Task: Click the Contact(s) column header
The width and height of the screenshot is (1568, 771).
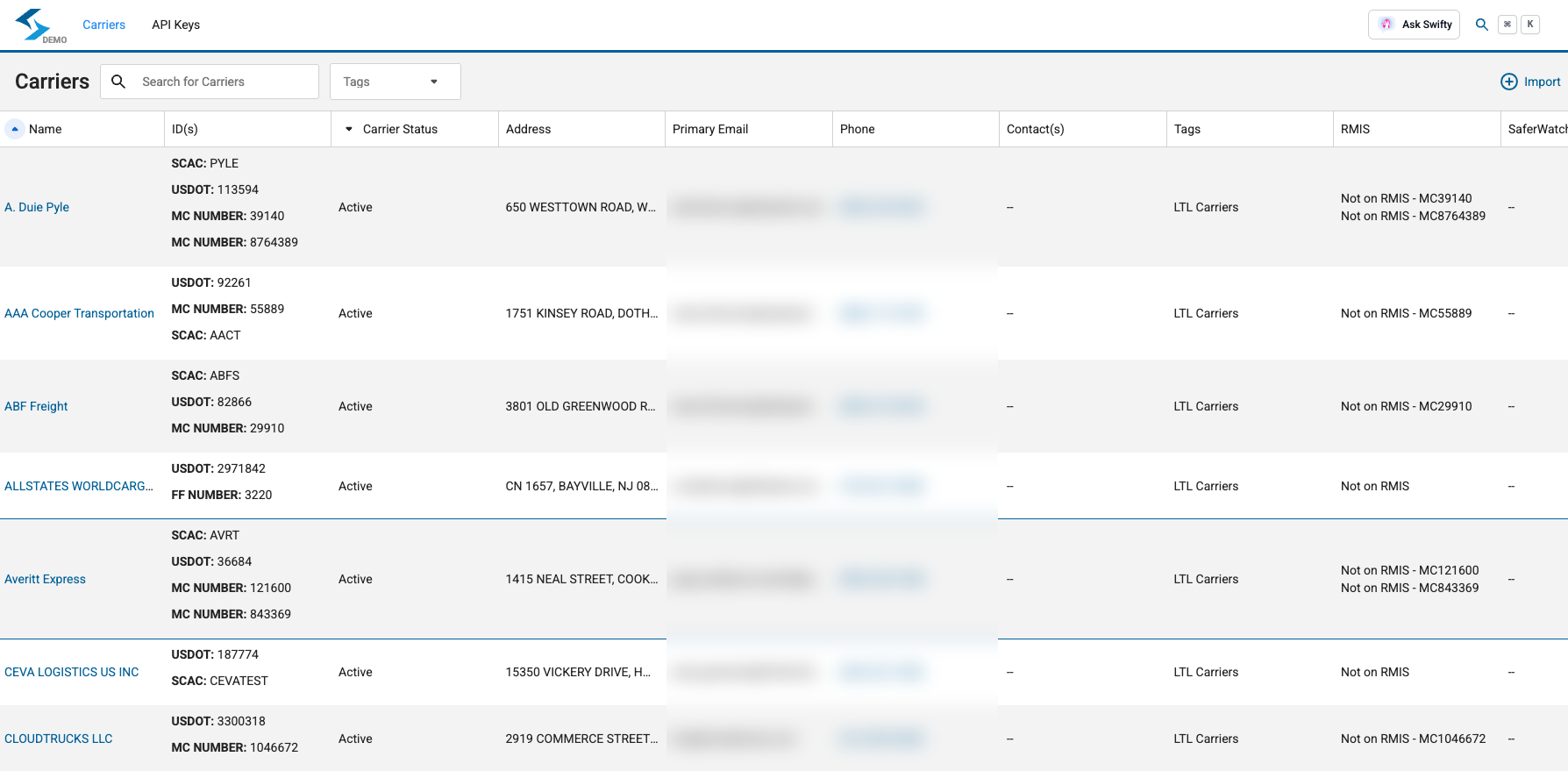Action: coord(1036,129)
